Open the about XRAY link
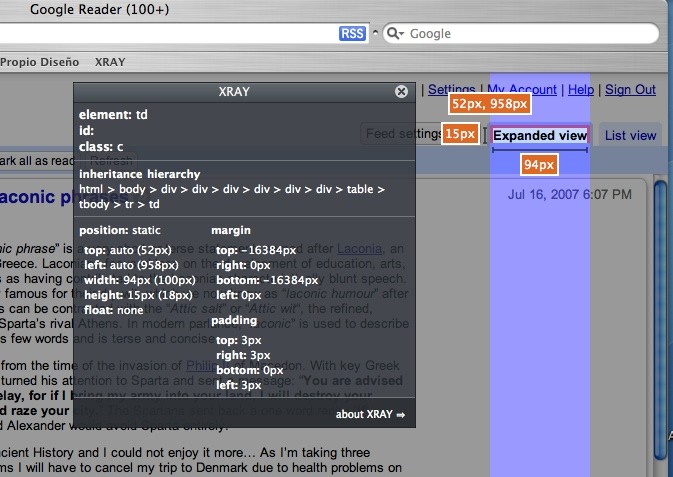 coord(370,414)
